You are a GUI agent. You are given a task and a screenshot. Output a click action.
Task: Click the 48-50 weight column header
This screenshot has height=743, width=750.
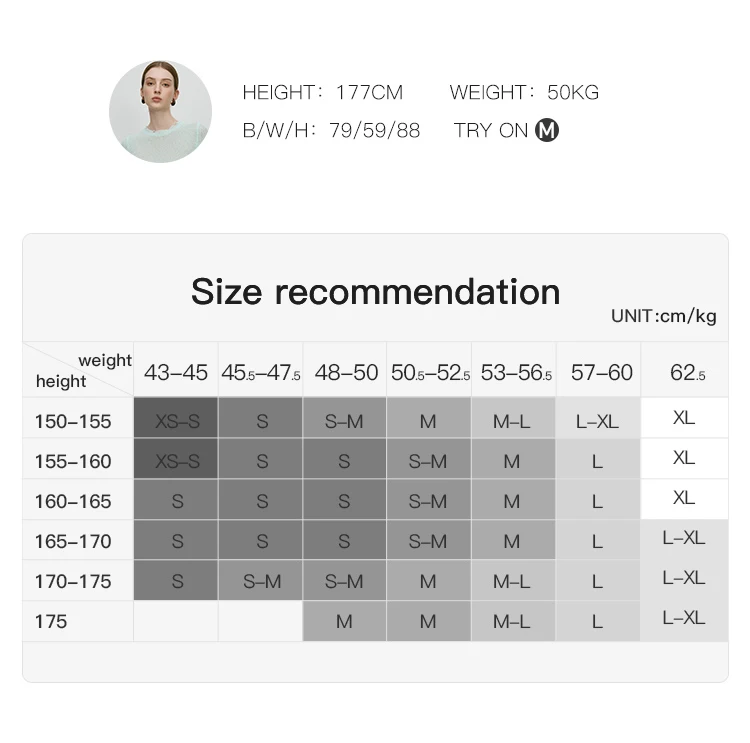pyautogui.click(x=346, y=372)
